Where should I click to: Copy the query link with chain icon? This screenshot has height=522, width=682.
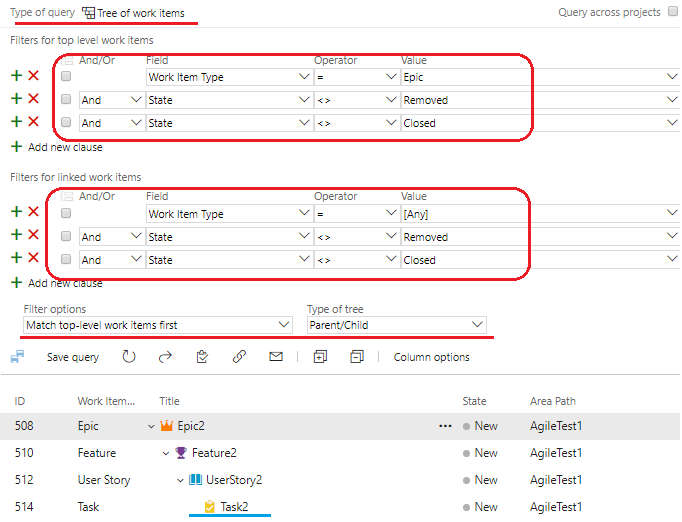point(239,357)
